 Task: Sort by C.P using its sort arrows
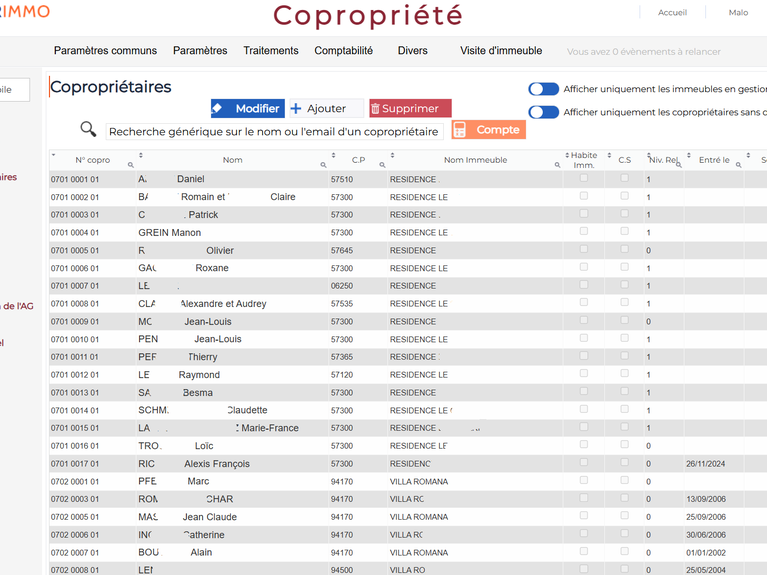click(334, 155)
